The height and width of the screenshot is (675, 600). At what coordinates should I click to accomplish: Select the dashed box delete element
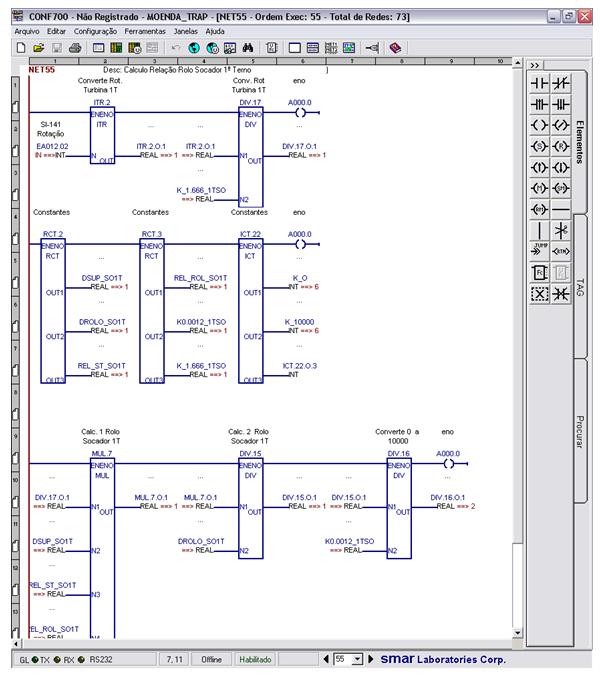click(539, 294)
